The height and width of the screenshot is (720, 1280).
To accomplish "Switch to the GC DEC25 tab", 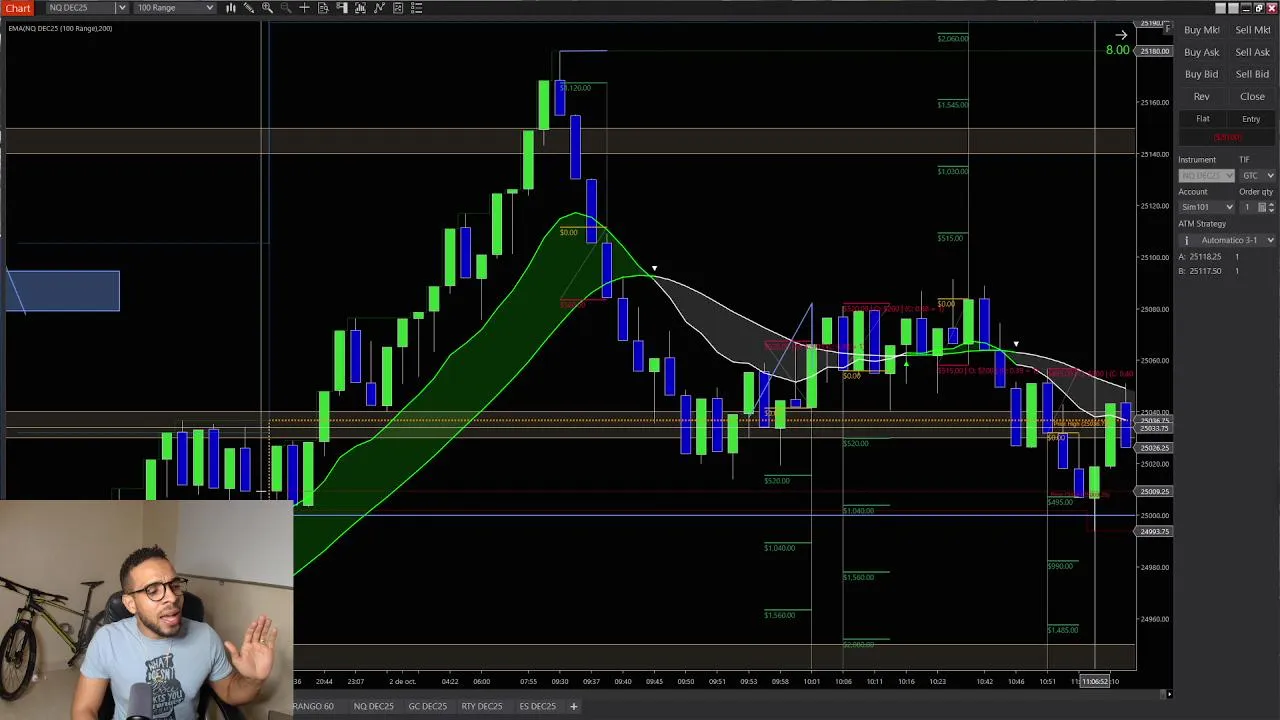I will tap(427, 706).
